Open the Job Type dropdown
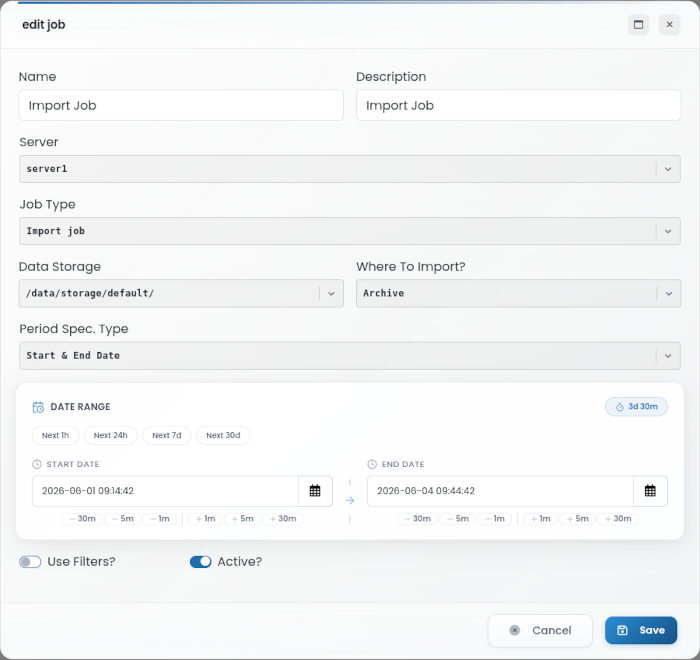The width and height of the screenshot is (700, 660). click(350, 231)
